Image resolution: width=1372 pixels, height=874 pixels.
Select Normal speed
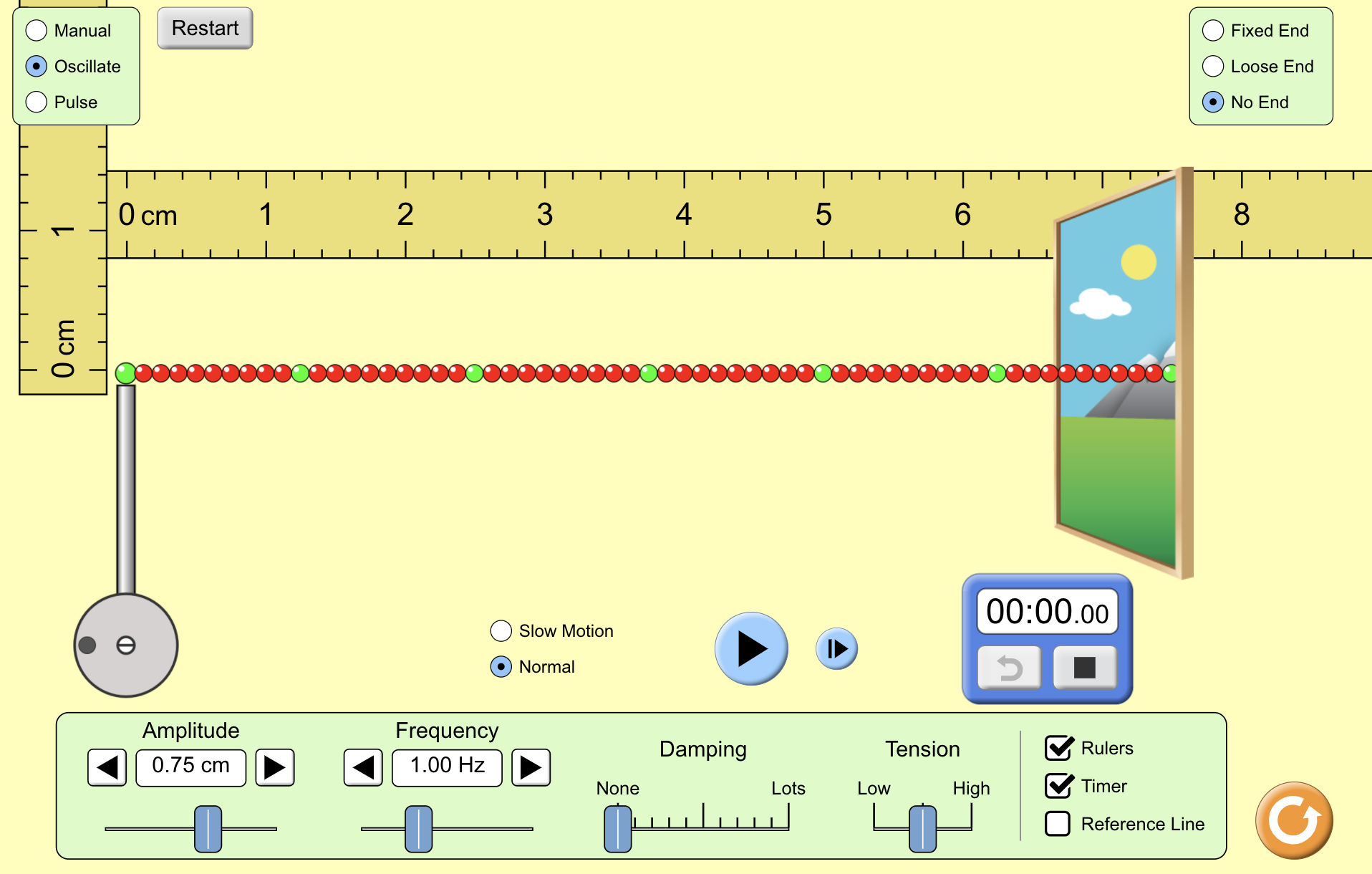(x=501, y=667)
